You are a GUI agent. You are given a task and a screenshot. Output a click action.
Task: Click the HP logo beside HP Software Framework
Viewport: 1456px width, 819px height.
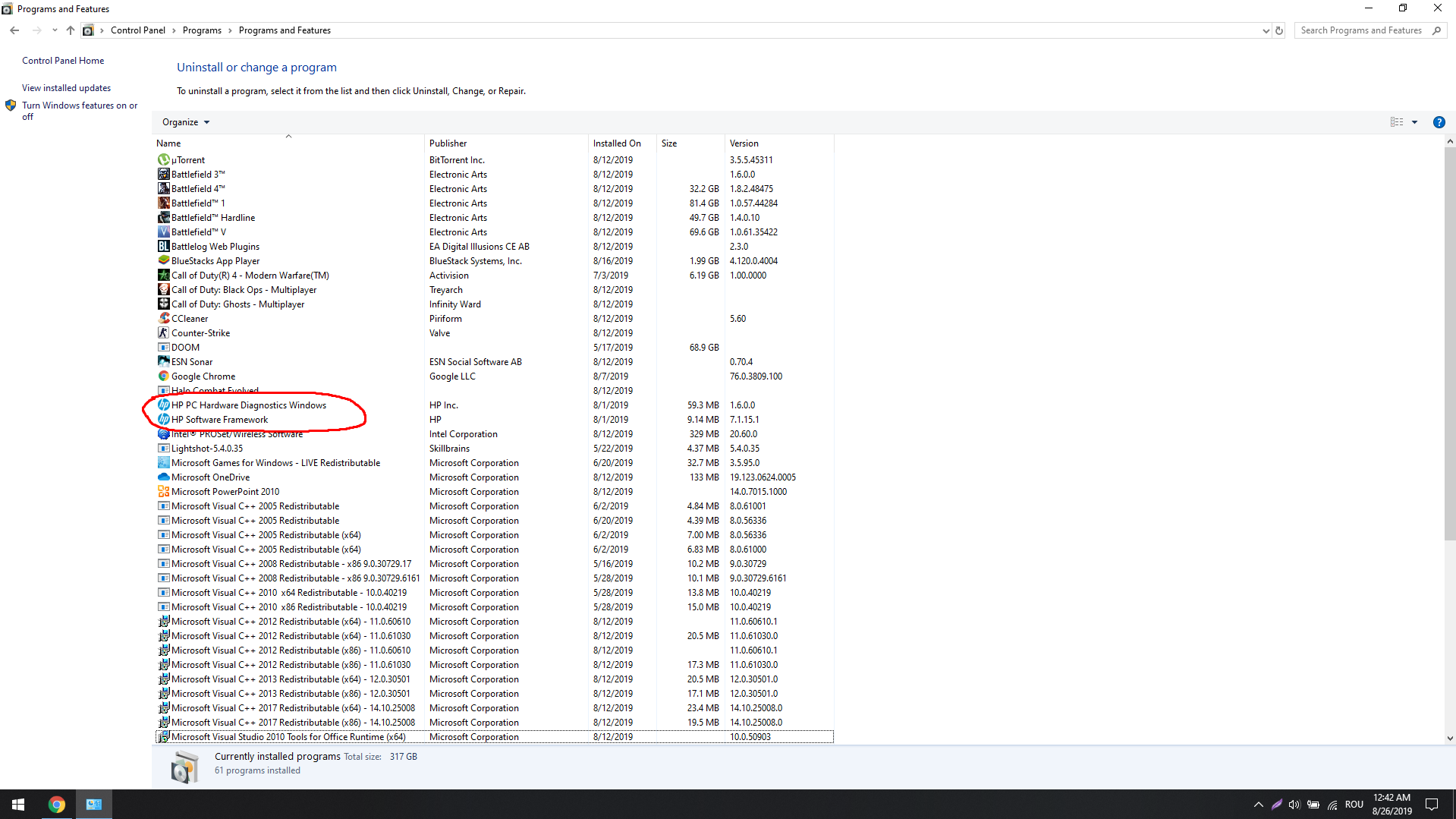(163, 419)
